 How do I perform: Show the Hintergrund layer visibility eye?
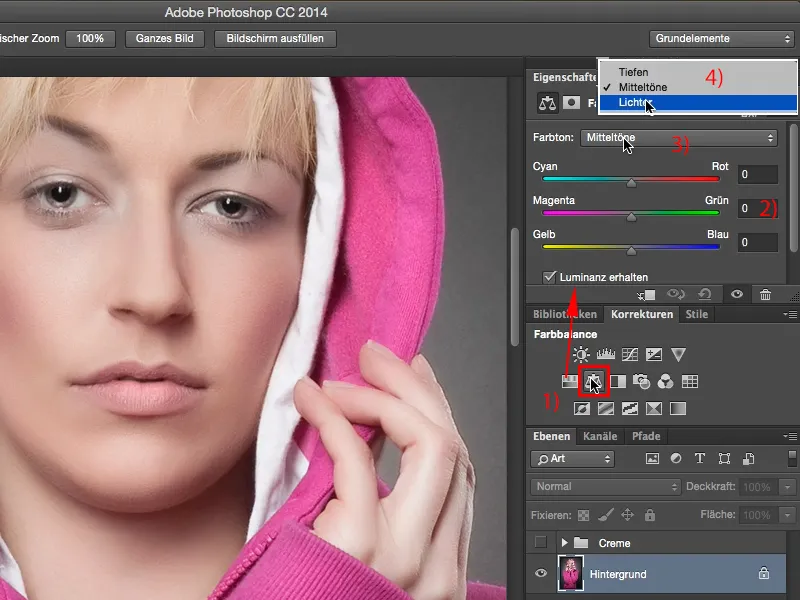(x=541, y=572)
